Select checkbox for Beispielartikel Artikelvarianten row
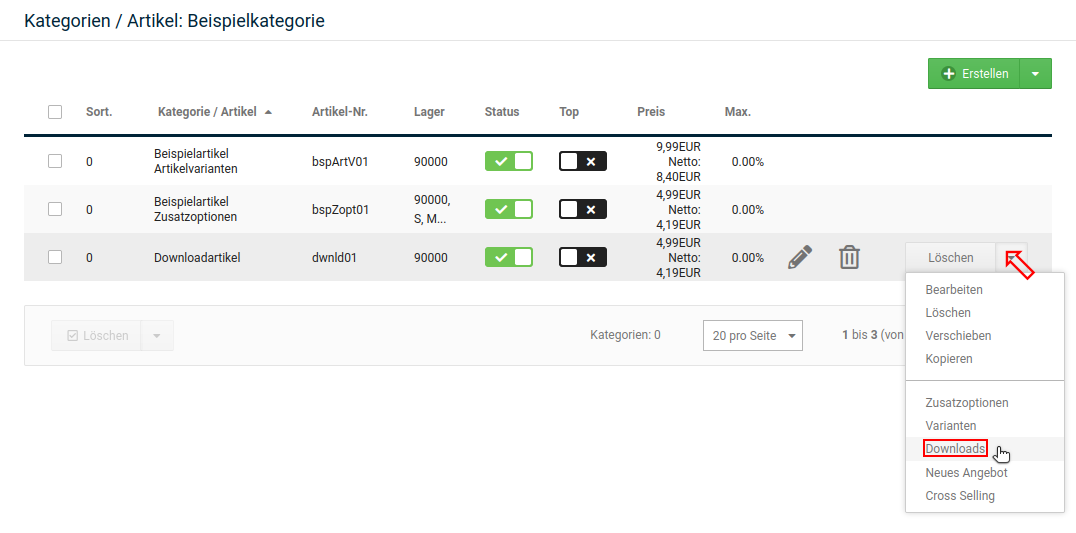The width and height of the screenshot is (1076, 533). (x=55, y=161)
